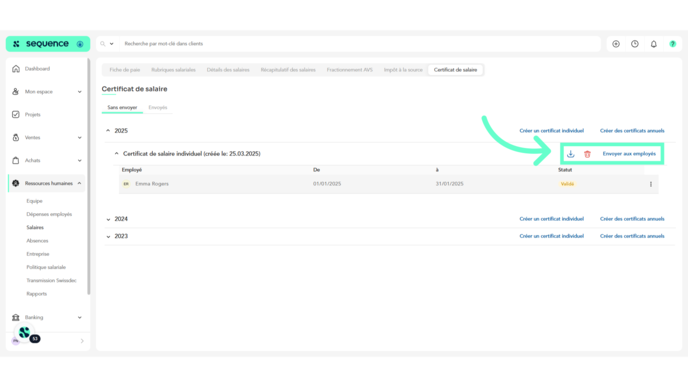Click the Ventes money bag icon
The width and height of the screenshot is (688, 387).
click(x=16, y=137)
